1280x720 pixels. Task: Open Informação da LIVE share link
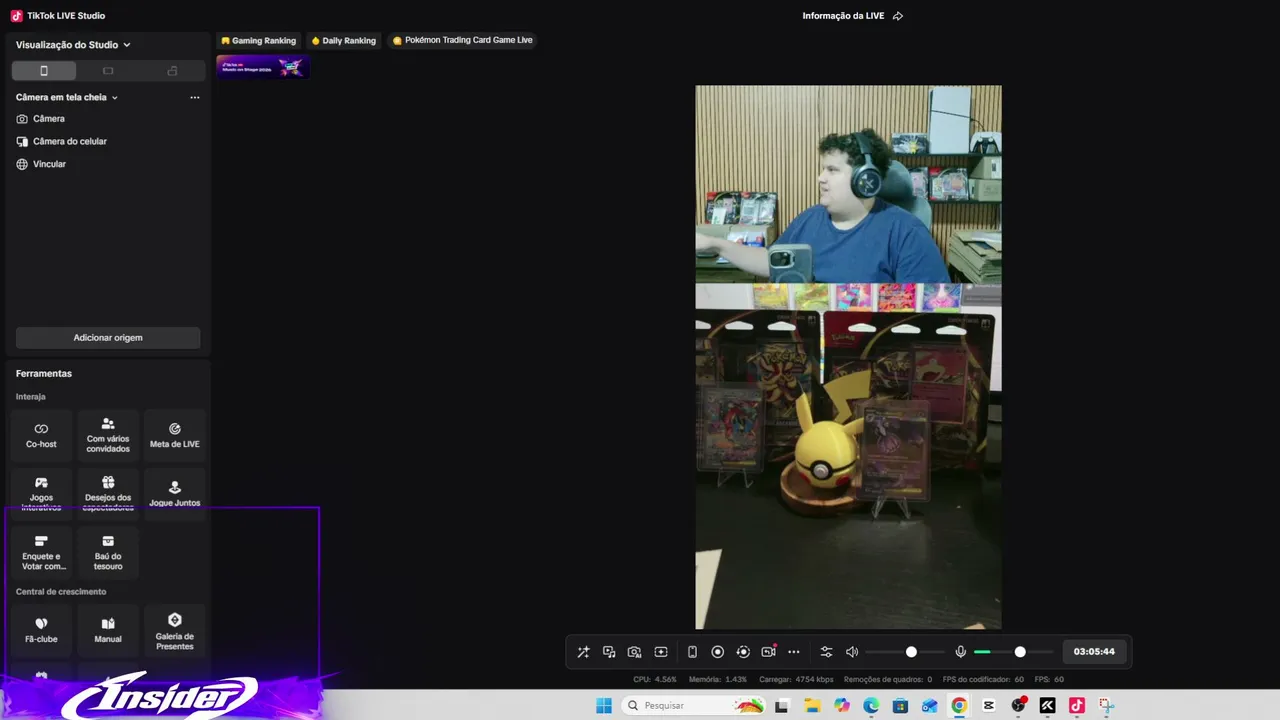tap(853, 16)
